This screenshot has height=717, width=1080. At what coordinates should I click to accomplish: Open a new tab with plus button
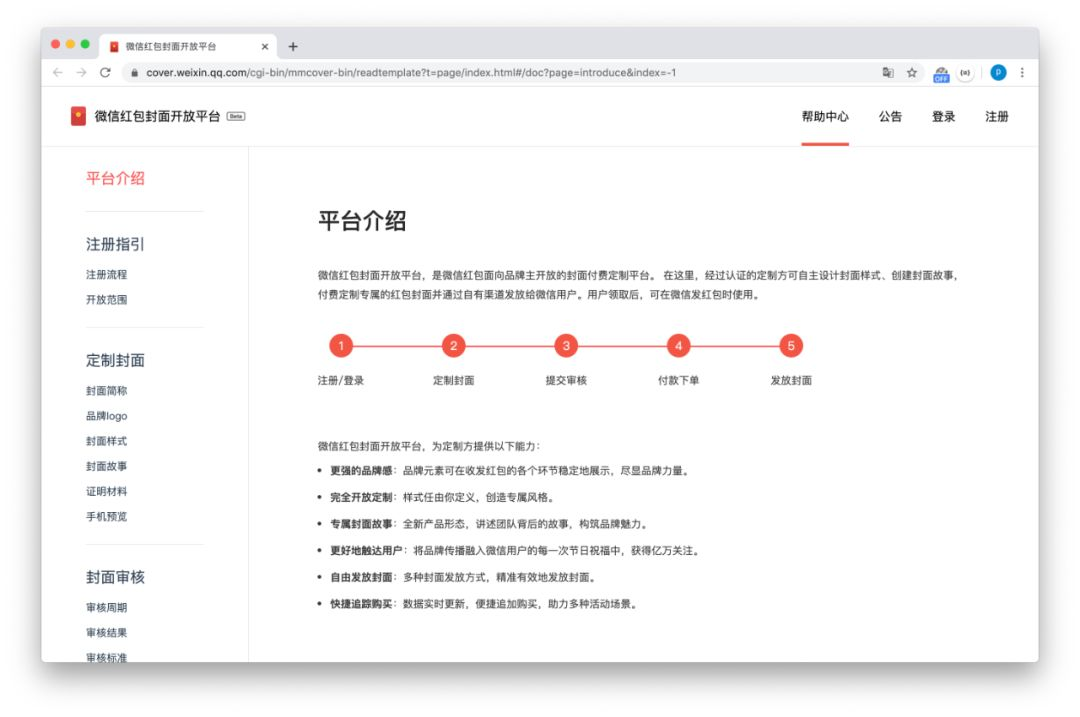pos(293,46)
